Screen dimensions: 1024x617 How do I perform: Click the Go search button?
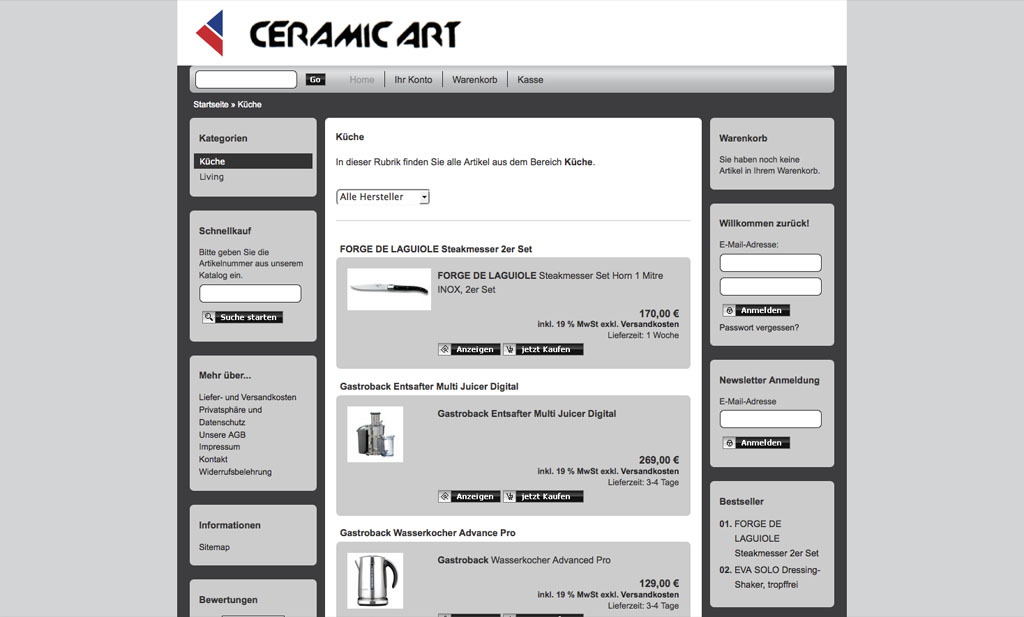[x=315, y=80]
